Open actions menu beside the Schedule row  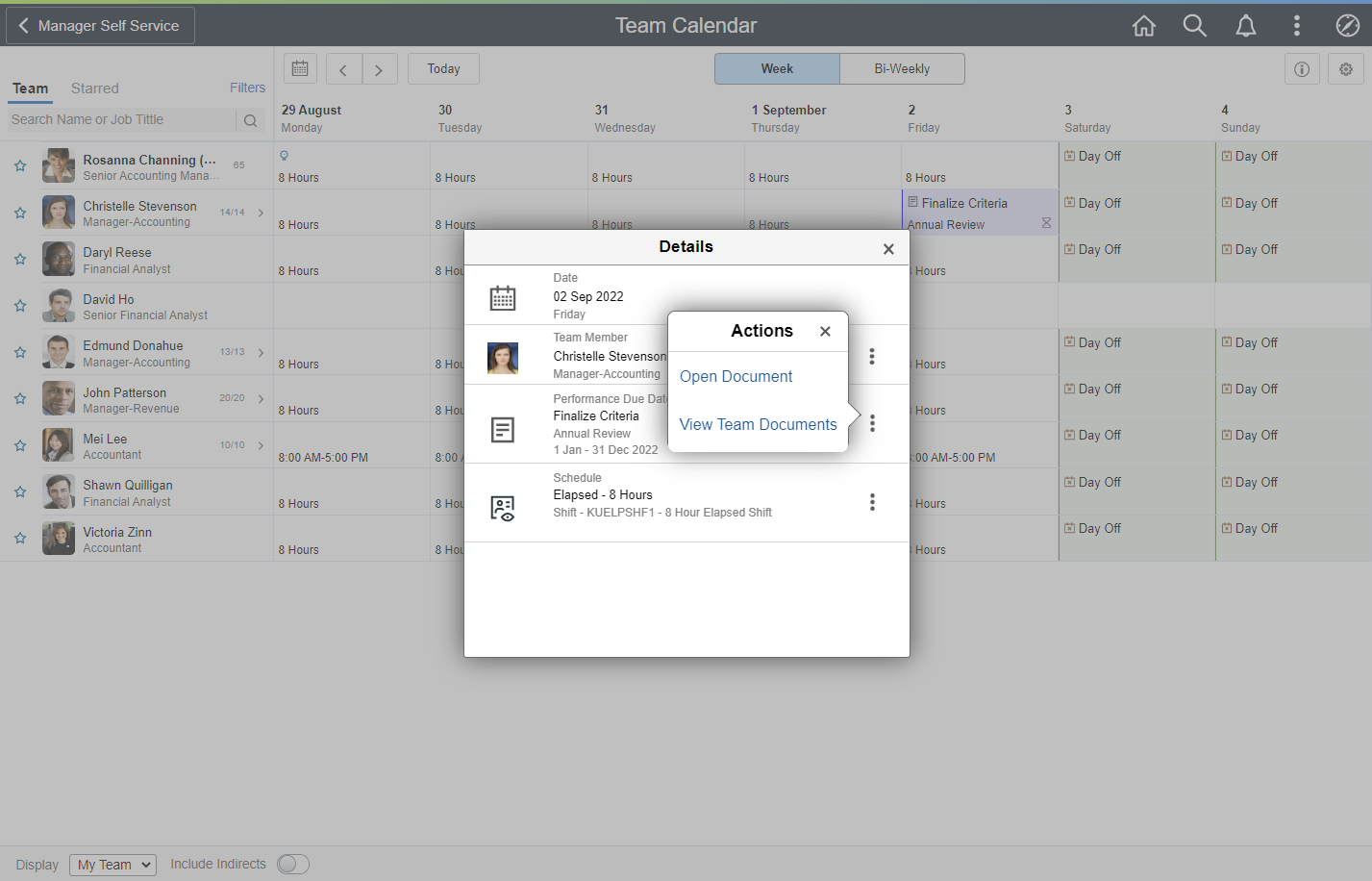[872, 502]
